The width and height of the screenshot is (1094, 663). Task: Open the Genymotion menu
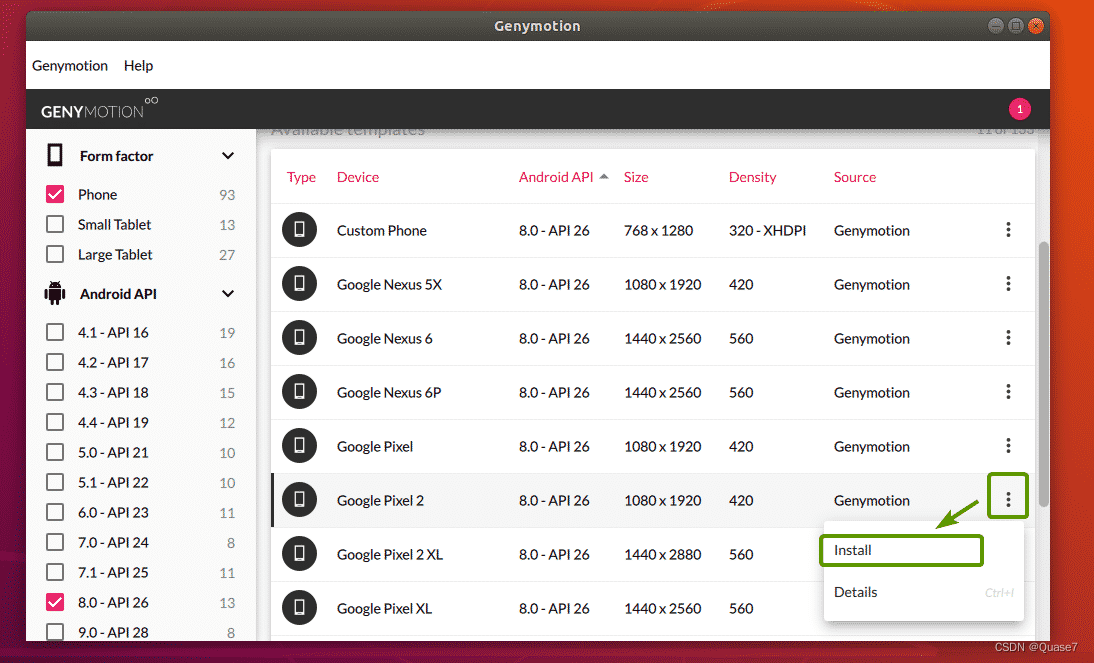click(x=70, y=66)
